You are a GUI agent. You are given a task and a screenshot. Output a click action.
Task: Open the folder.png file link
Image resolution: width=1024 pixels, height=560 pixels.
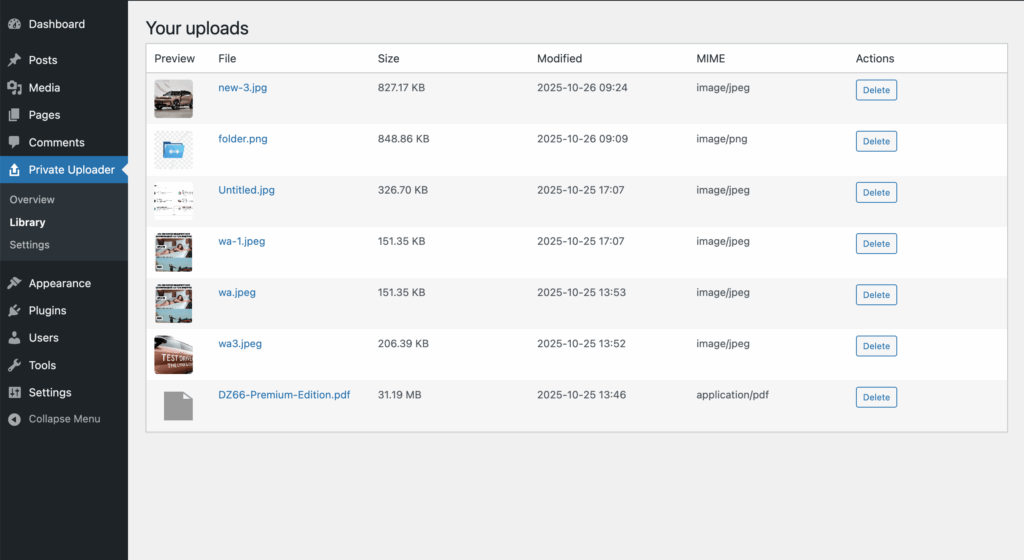[x=243, y=139]
